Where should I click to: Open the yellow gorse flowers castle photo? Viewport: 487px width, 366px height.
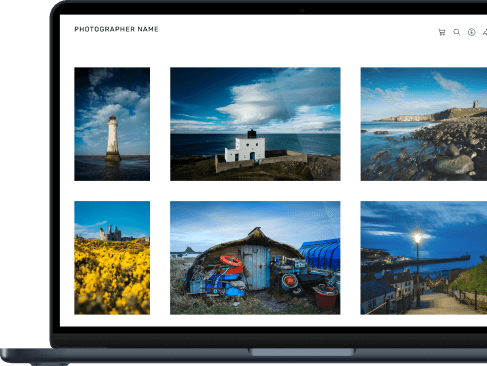tap(112, 258)
